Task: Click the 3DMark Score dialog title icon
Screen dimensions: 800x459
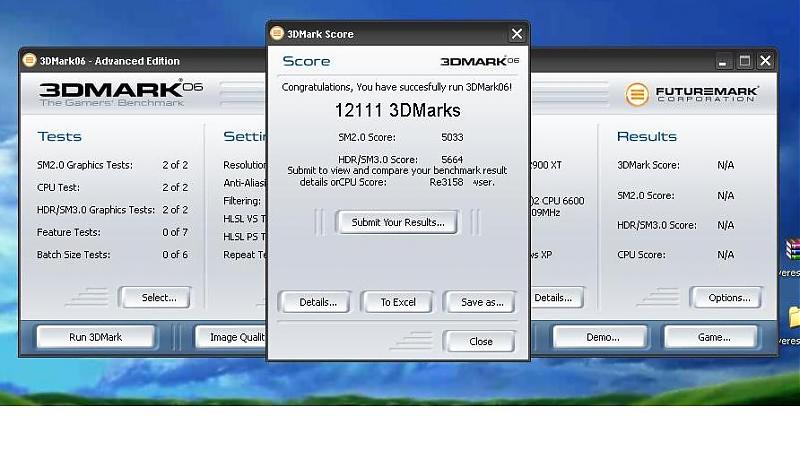Action: click(277, 34)
